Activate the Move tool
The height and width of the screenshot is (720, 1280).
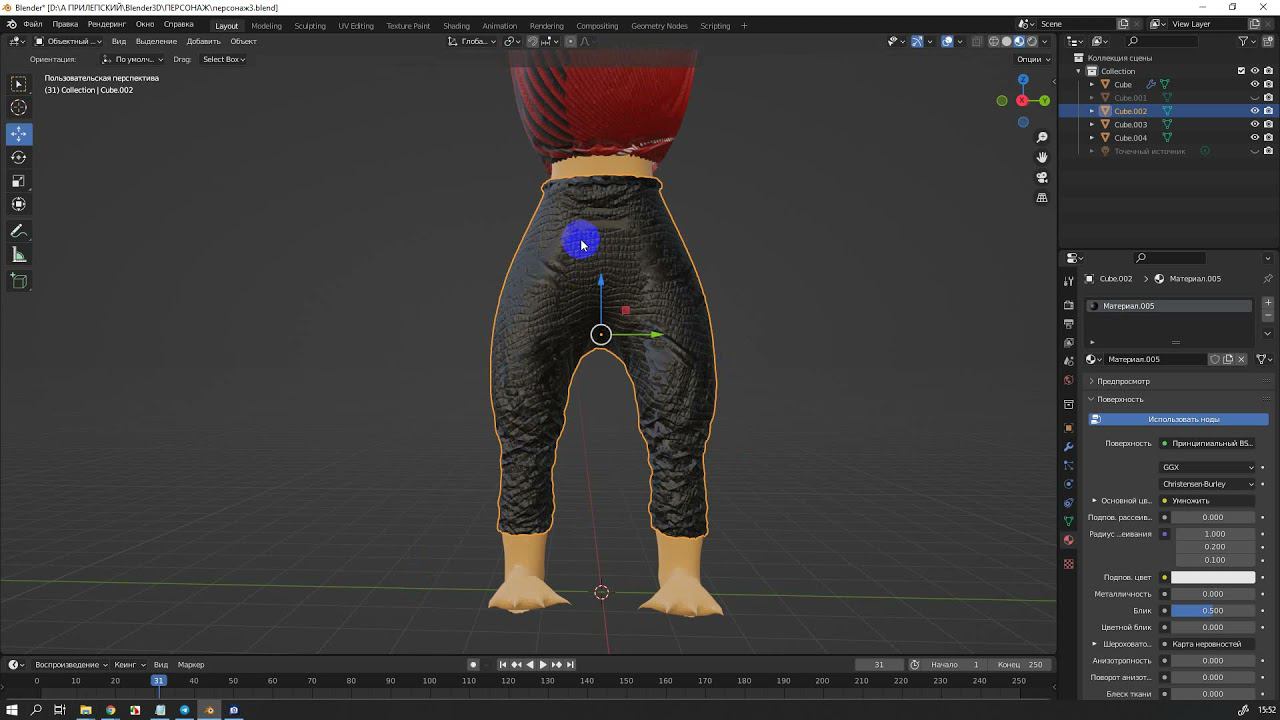19,134
